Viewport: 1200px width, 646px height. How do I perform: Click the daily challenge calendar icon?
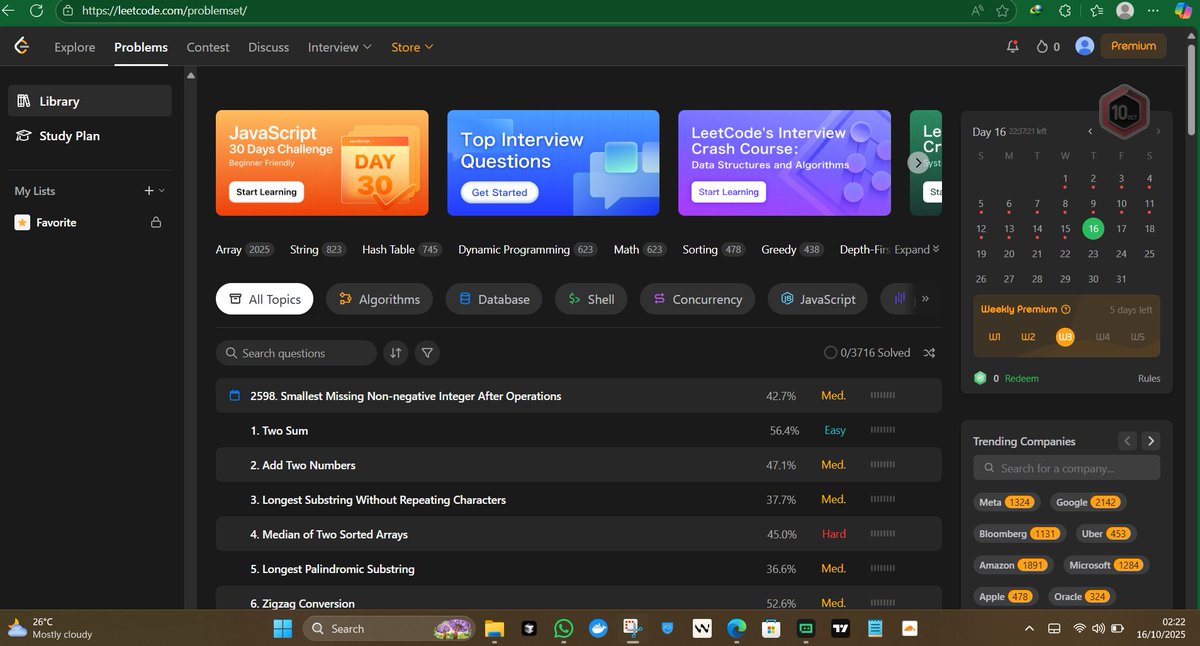(235, 396)
